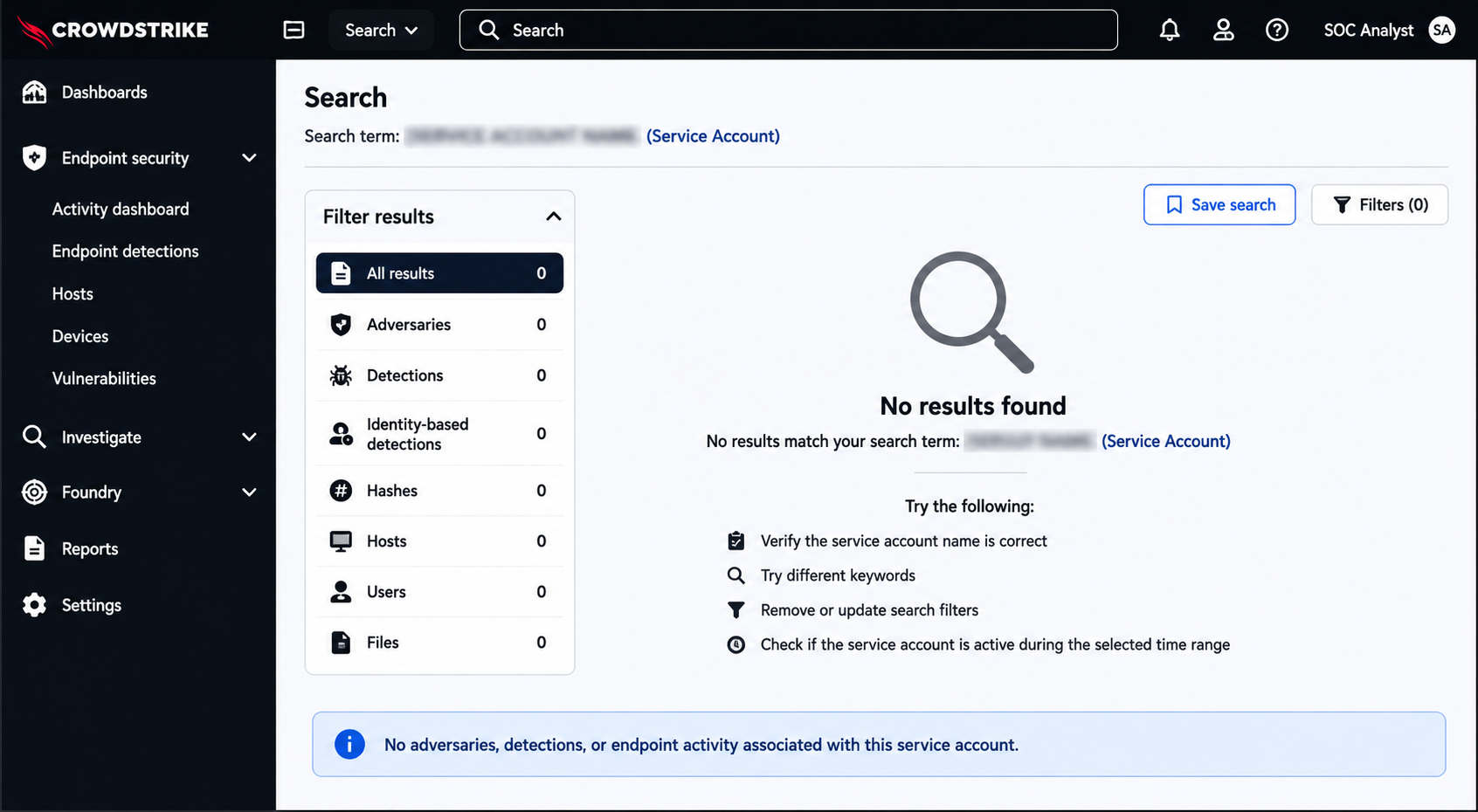1478x812 pixels.
Task: Open Activity dashboard
Action: [x=121, y=209]
